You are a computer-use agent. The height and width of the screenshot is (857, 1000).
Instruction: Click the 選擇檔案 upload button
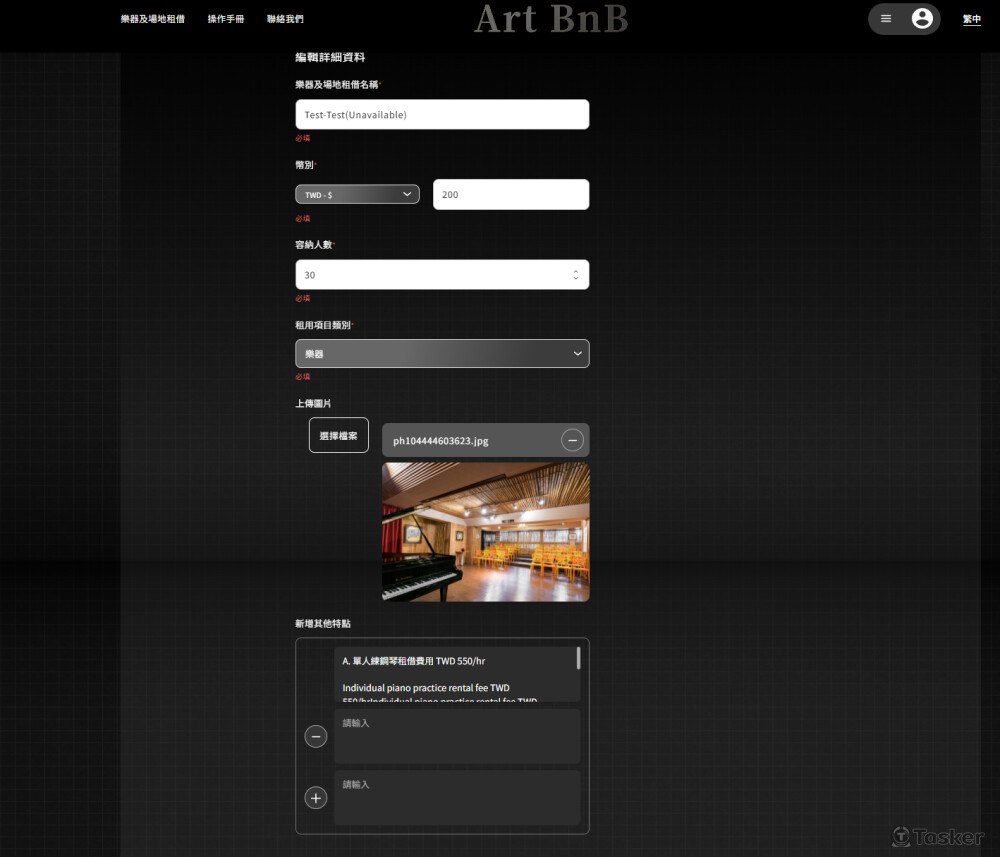(x=339, y=436)
